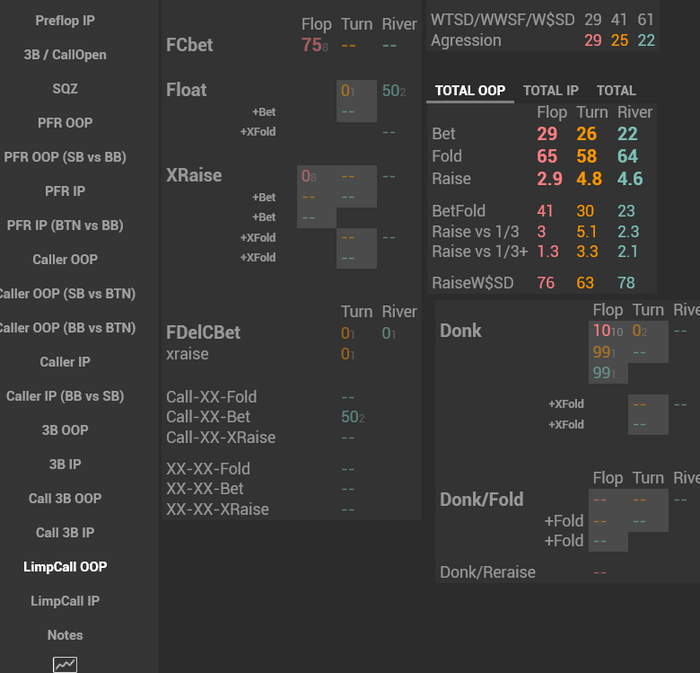The image size is (700, 673).
Task: Click Bet turn value 26
Action: (587, 134)
